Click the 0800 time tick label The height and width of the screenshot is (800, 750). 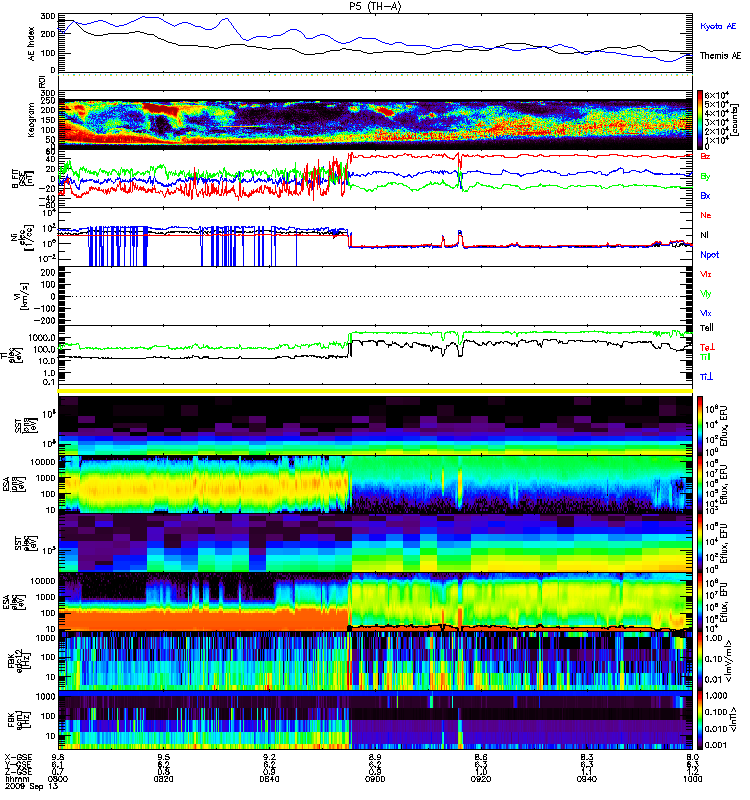point(58,779)
